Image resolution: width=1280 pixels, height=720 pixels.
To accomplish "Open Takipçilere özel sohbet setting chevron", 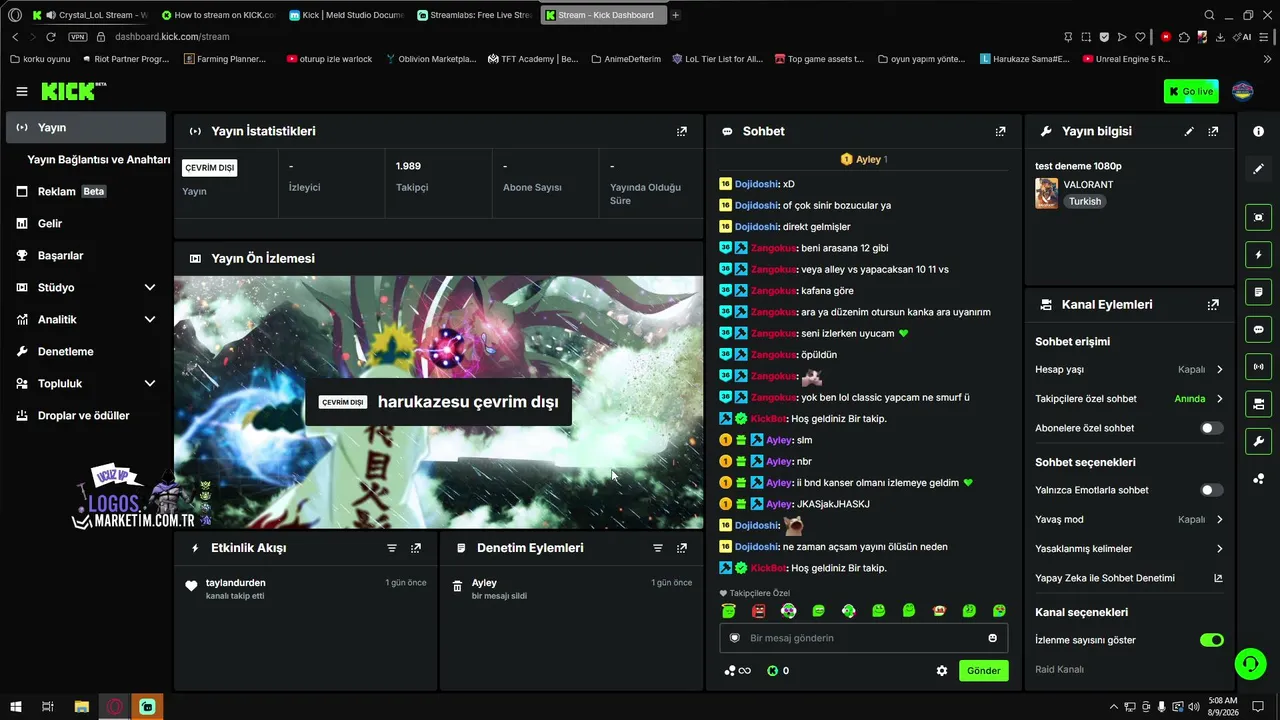I will point(1219,399).
